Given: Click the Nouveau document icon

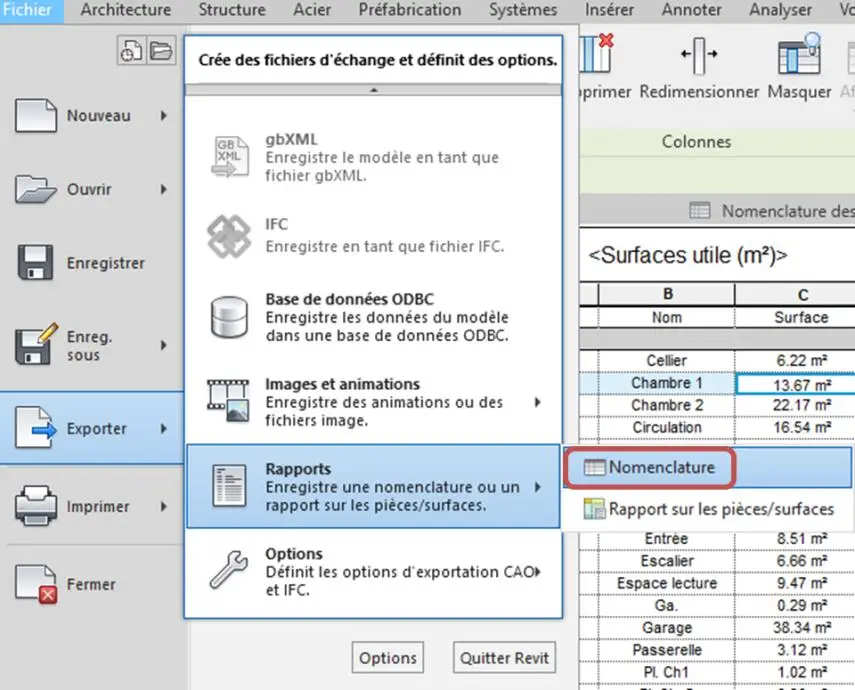Looking at the screenshot, I should click(35, 116).
